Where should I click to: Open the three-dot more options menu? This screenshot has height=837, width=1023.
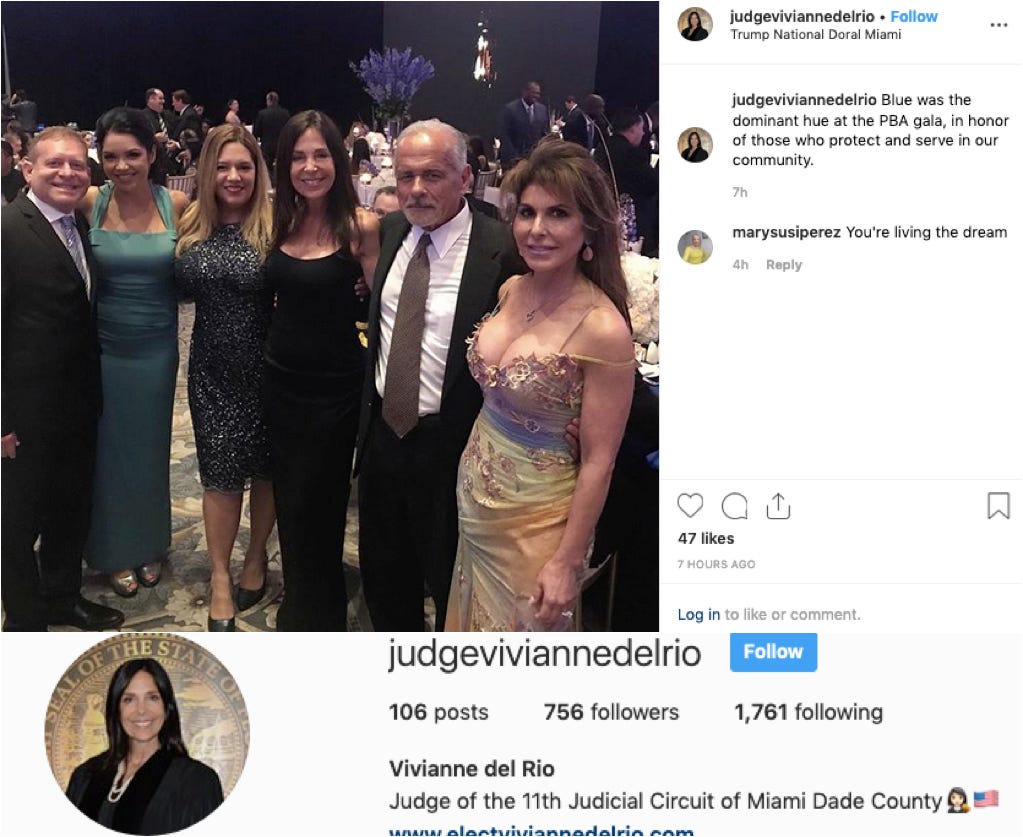click(999, 25)
